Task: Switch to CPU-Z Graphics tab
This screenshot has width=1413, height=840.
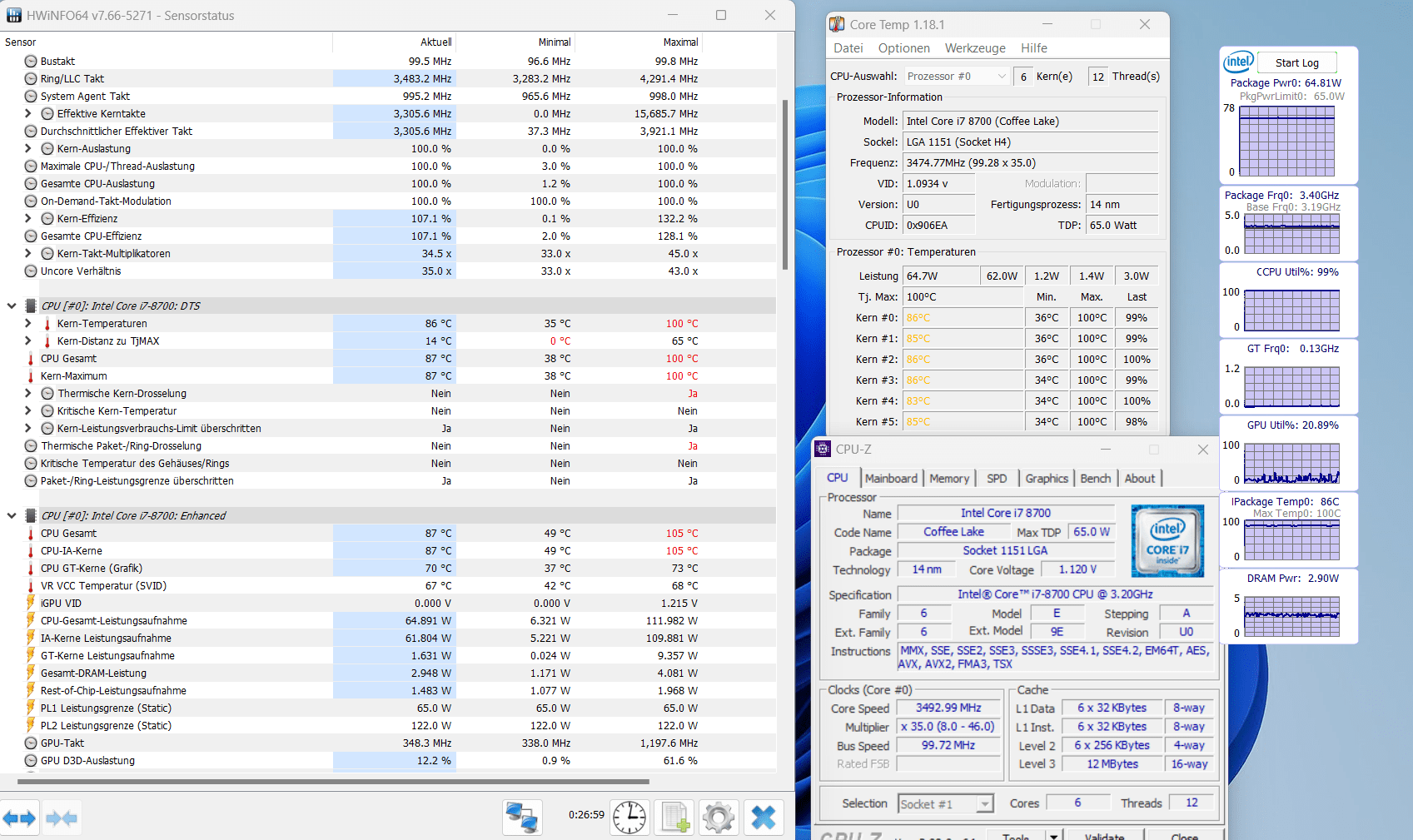Action: click(x=1047, y=478)
